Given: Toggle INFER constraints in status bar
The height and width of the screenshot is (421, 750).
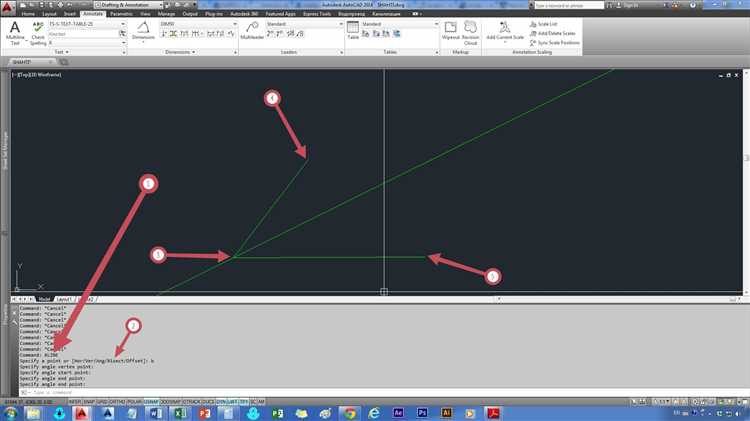Looking at the screenshot, I should (x=75, y=402).
